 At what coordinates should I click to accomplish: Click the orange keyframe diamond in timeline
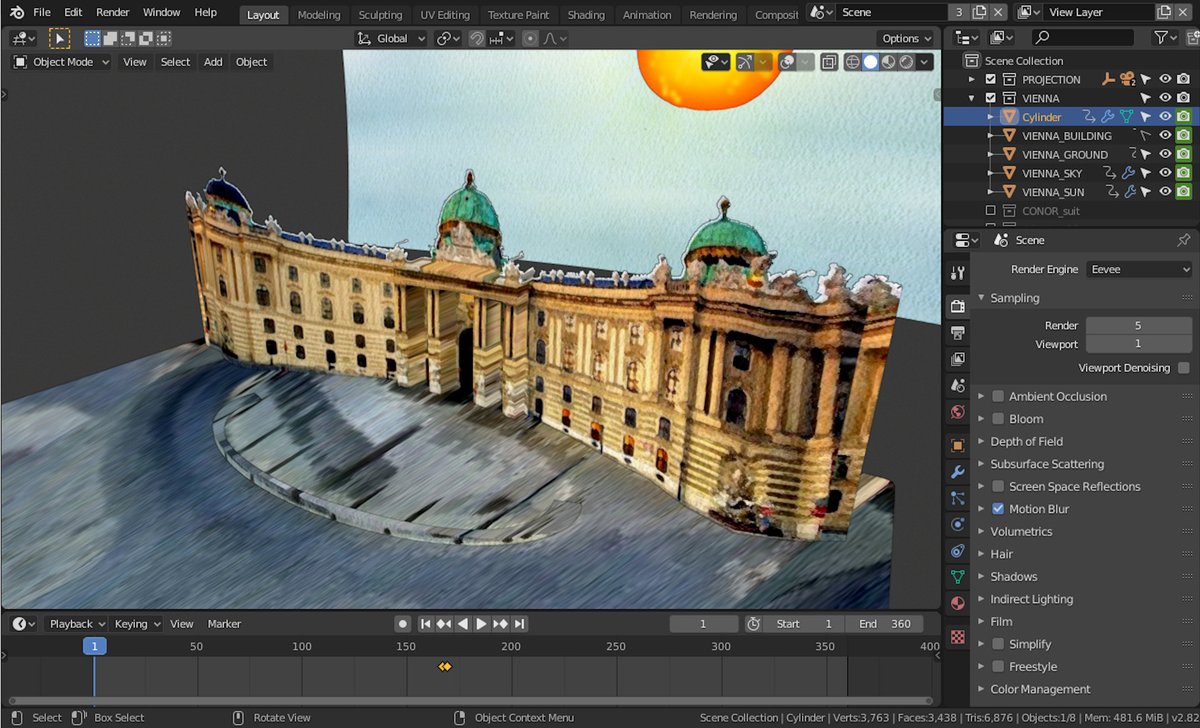pos(445,666)
